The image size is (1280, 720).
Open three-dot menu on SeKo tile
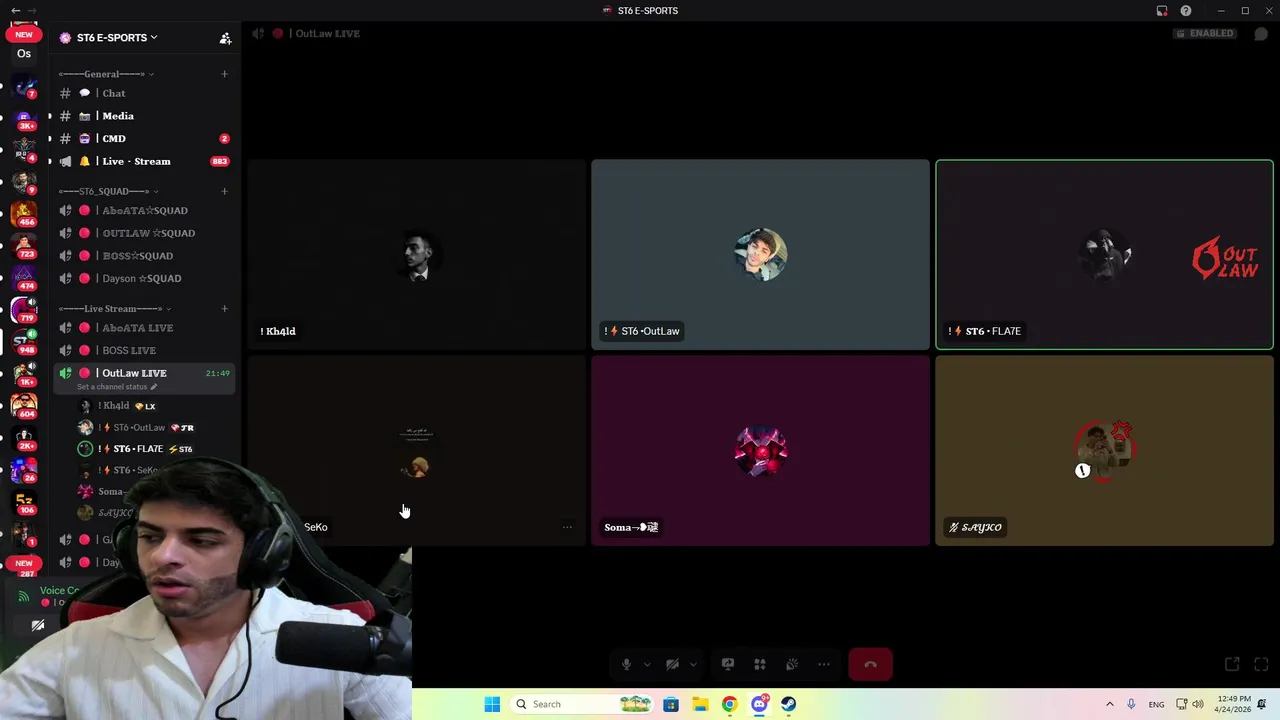[567, 527]
